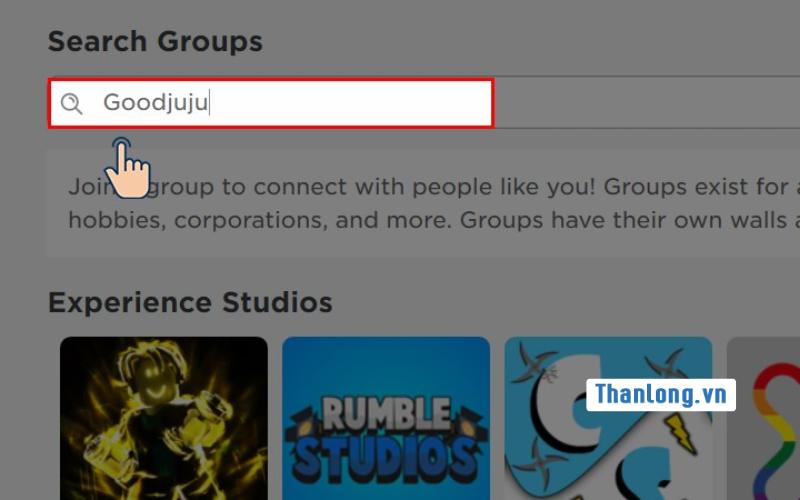Screen dimensions: 800x500
Task: Click the top-left shuriken on the blue logo
Action: tap(534, 362)
